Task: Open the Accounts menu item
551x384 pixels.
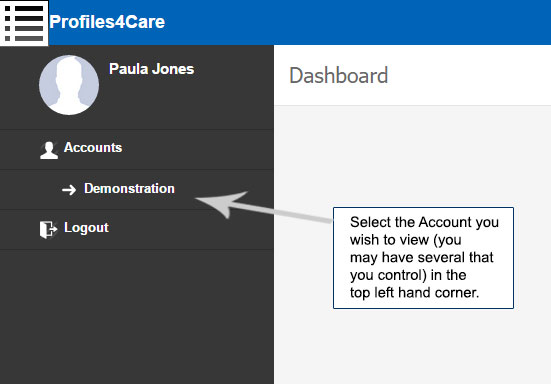Action: (93, 148)
